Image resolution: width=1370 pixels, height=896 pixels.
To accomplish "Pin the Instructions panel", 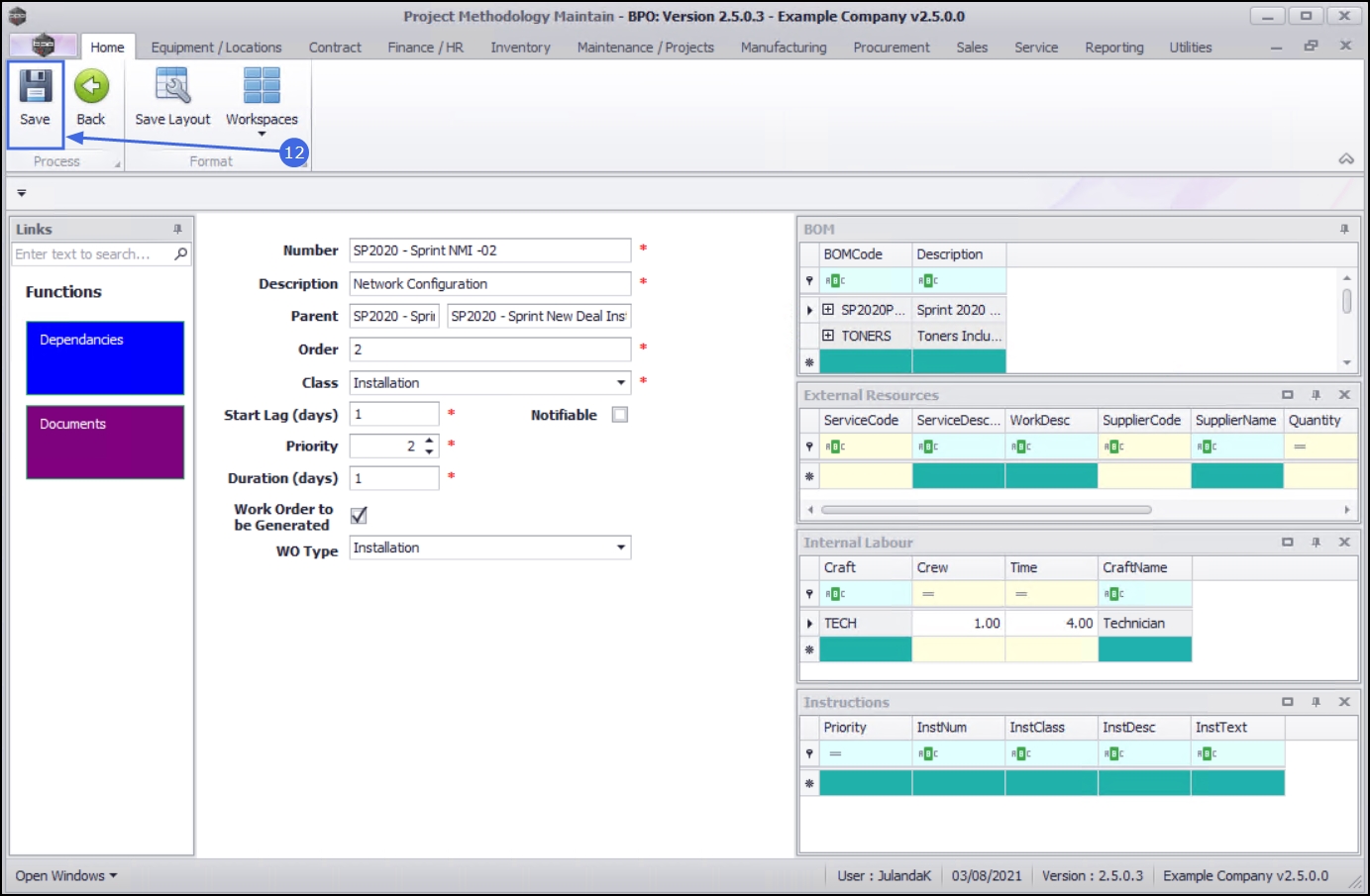I will point(1316,702).
